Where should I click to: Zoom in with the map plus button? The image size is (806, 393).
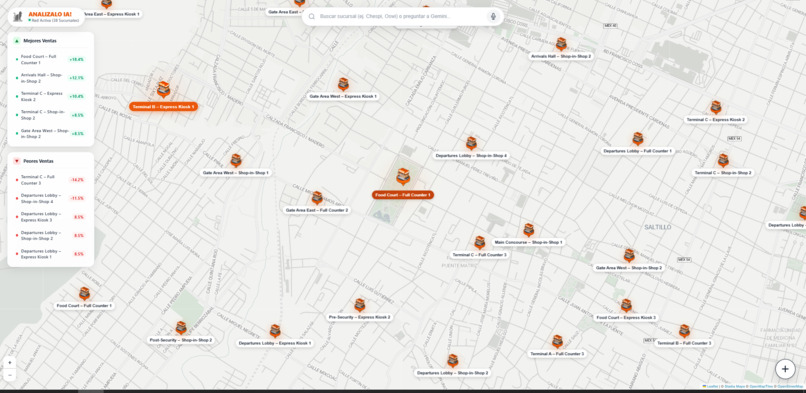(x=10, y=363)
